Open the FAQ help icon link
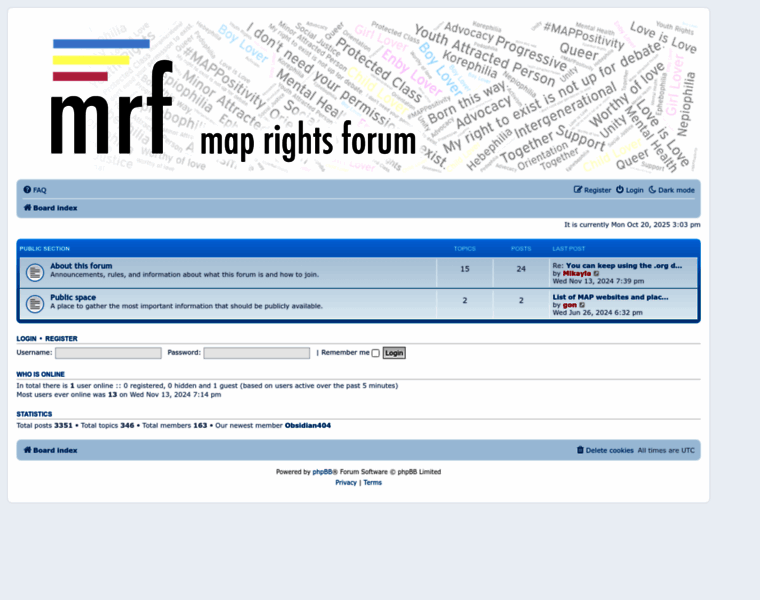Image resolution: width=760 pixels, height=600 pixels. [28, 190]
